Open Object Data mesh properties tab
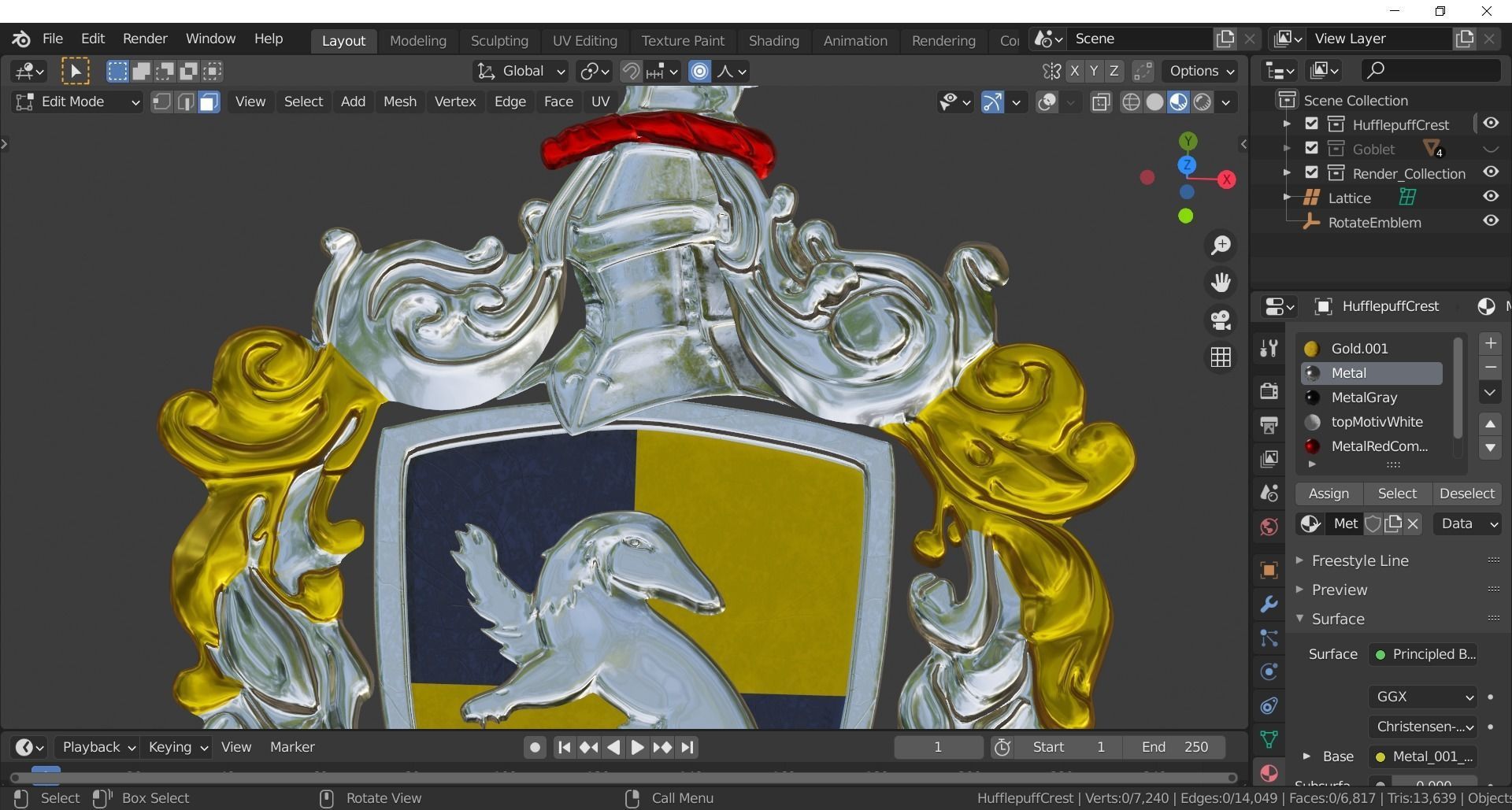The width and height of the screenshot is (1512, 810). [1269, 739]
